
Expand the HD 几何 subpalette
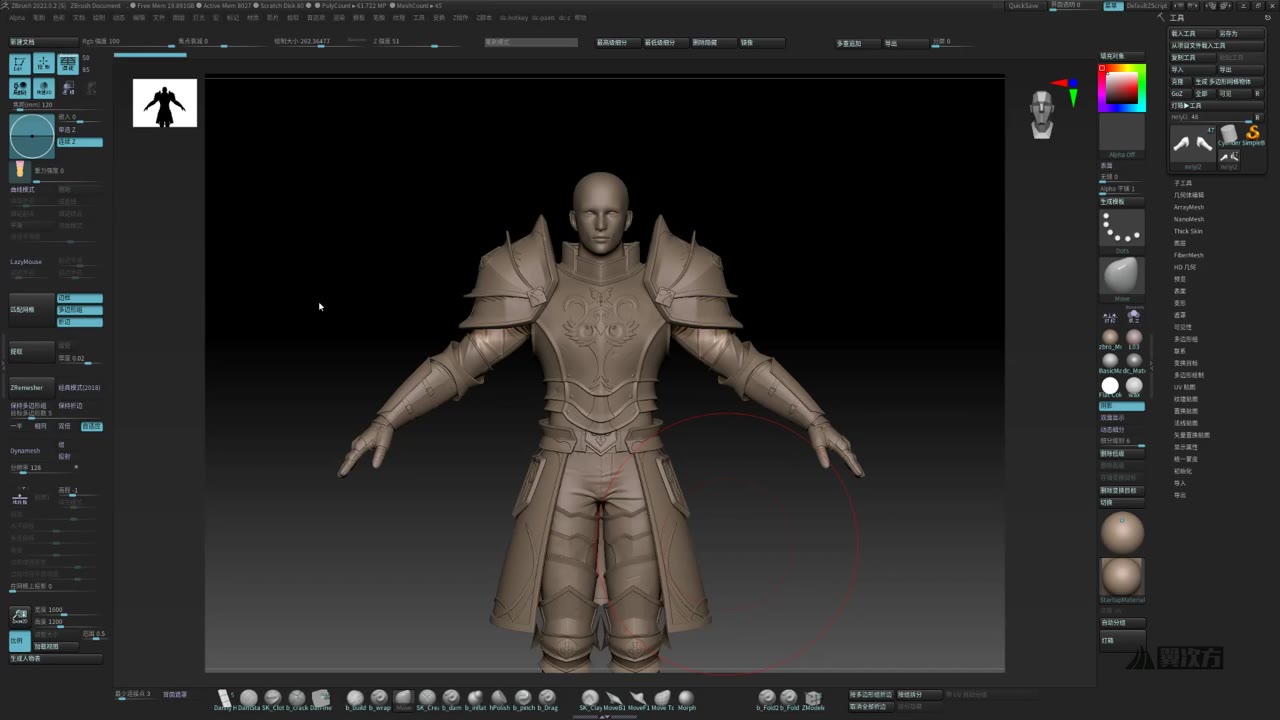click(1185, 267)
